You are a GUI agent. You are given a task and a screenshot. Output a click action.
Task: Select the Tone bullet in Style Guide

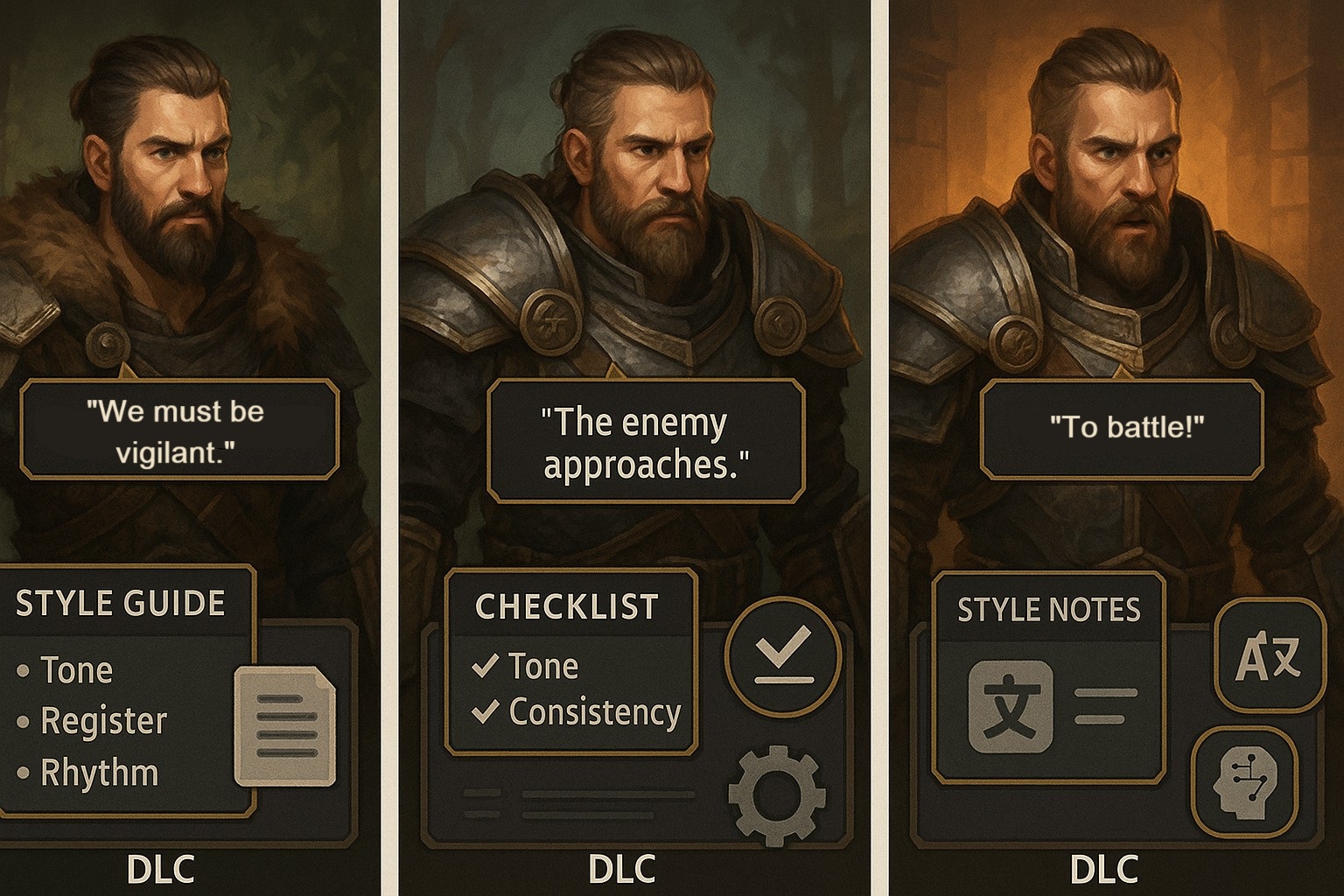[66, 670]
